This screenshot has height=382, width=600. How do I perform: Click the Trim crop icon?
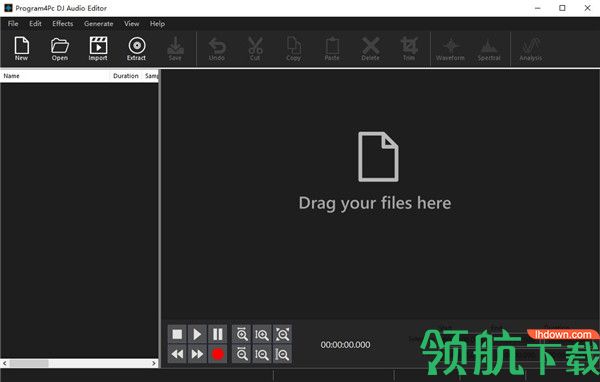pyautogui.click(x=409, y=48)
